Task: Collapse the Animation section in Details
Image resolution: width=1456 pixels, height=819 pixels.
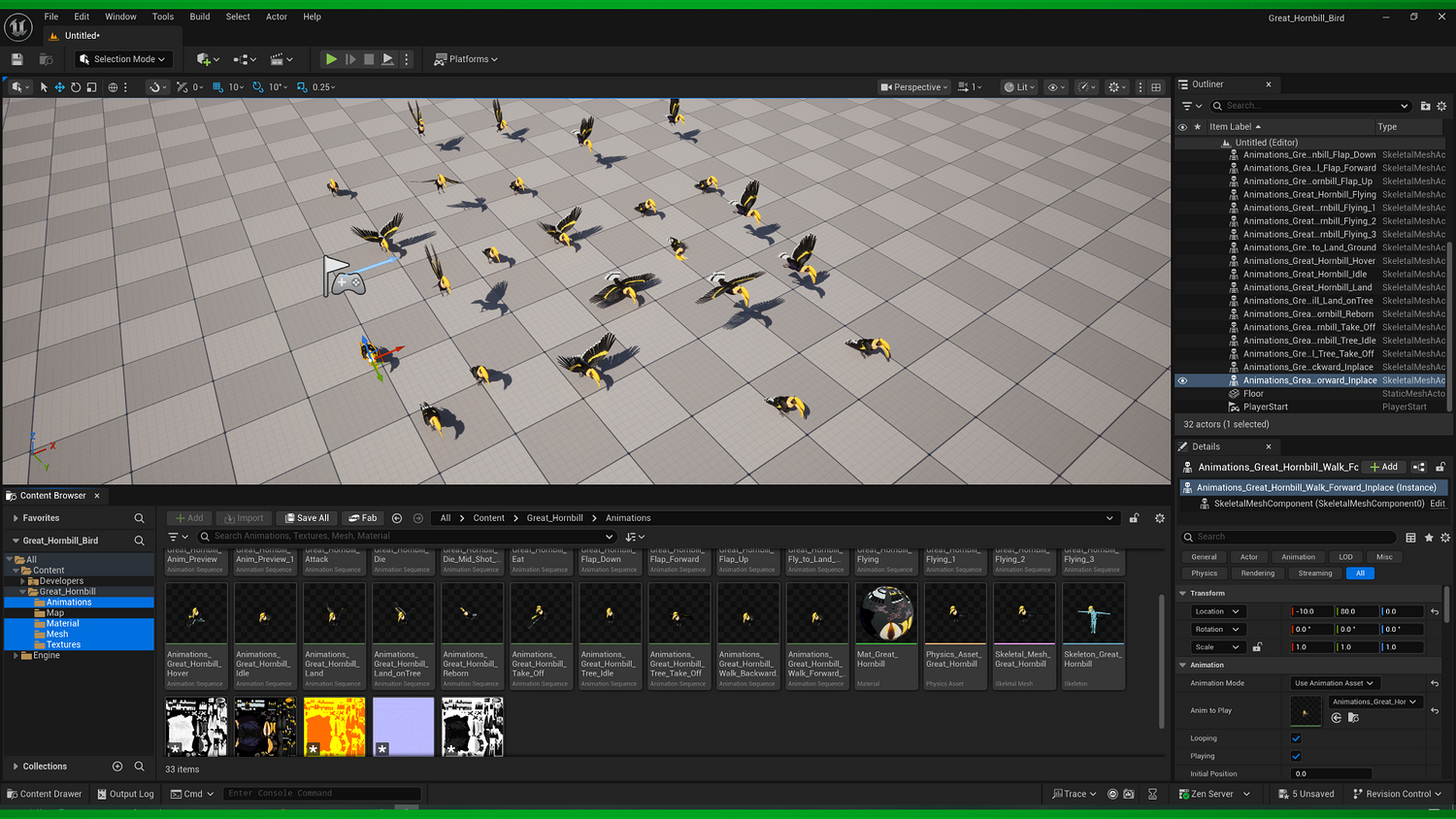Action: click(1182, 665)
